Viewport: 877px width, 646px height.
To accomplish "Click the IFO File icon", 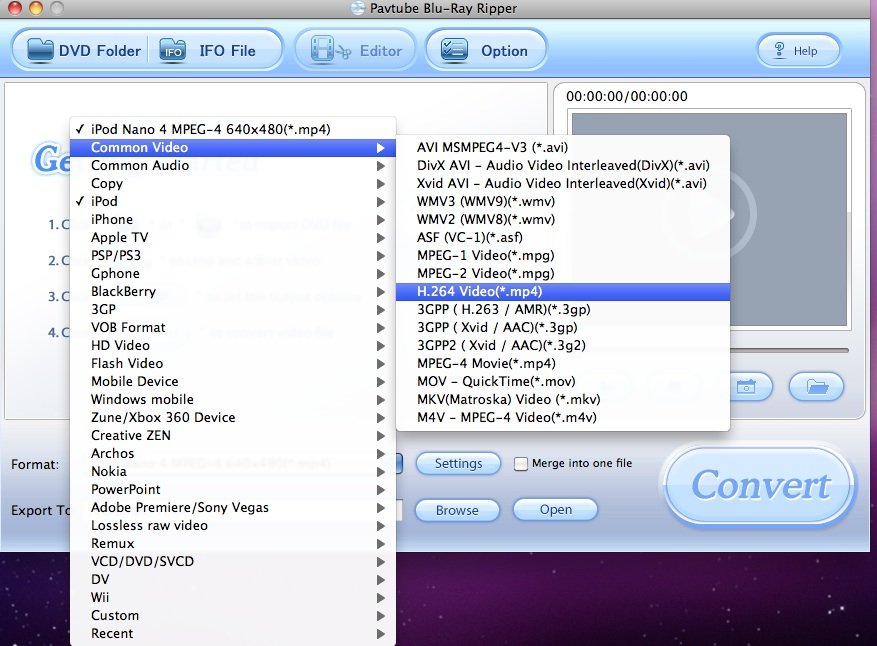I will pos(172,50).
